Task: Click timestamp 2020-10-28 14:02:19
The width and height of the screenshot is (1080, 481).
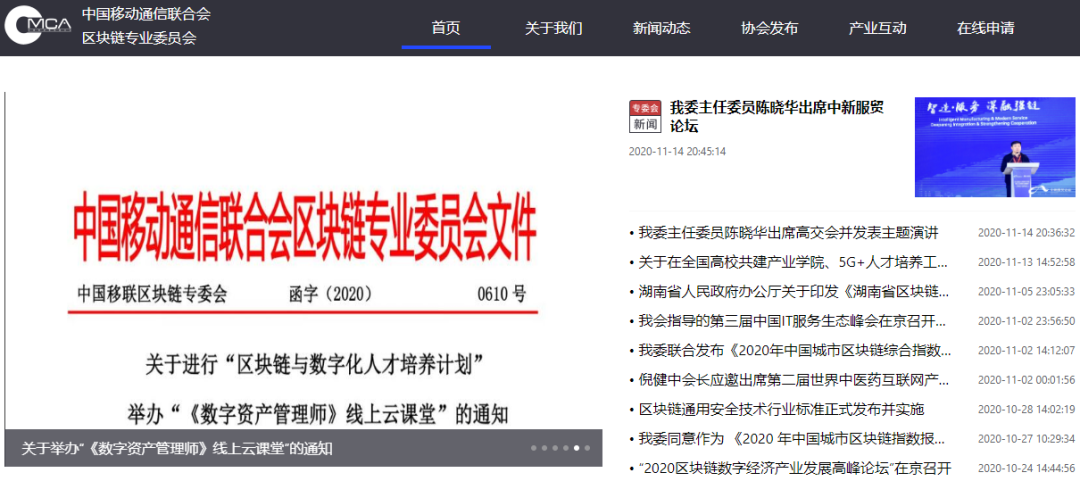Action: [1026, 409]
